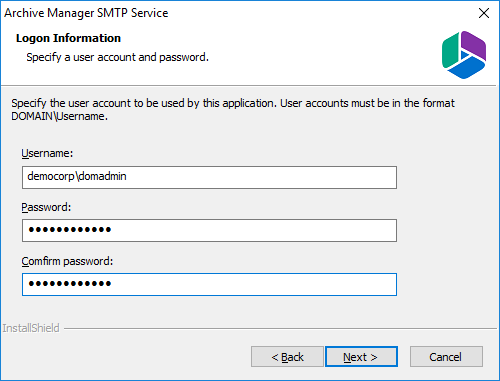Click the DOMAIN\Username format example text
500x381 pixels.
pyautogui.click(x=60, y=116)
